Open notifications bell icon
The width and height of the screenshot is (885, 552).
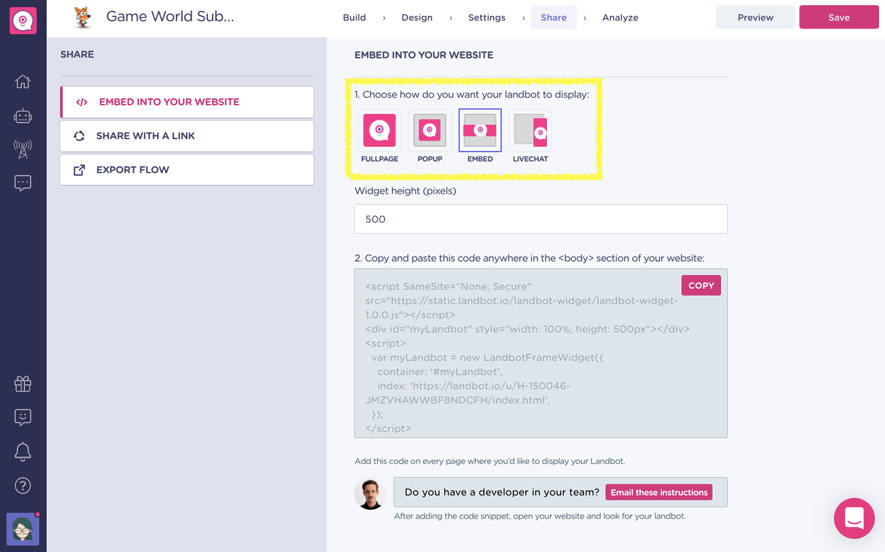[x=23, y=452]
